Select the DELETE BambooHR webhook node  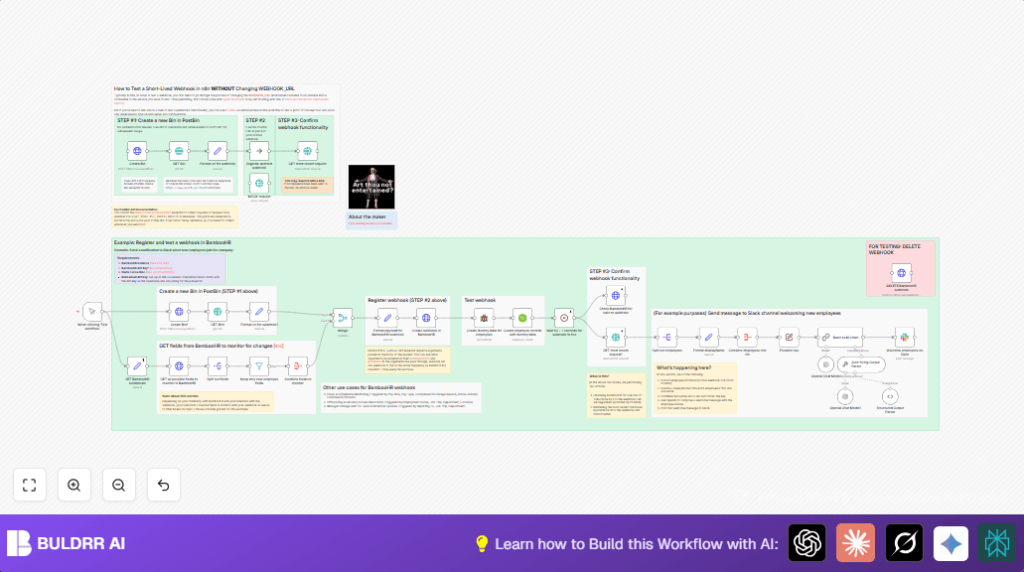(x=901, y=272)
